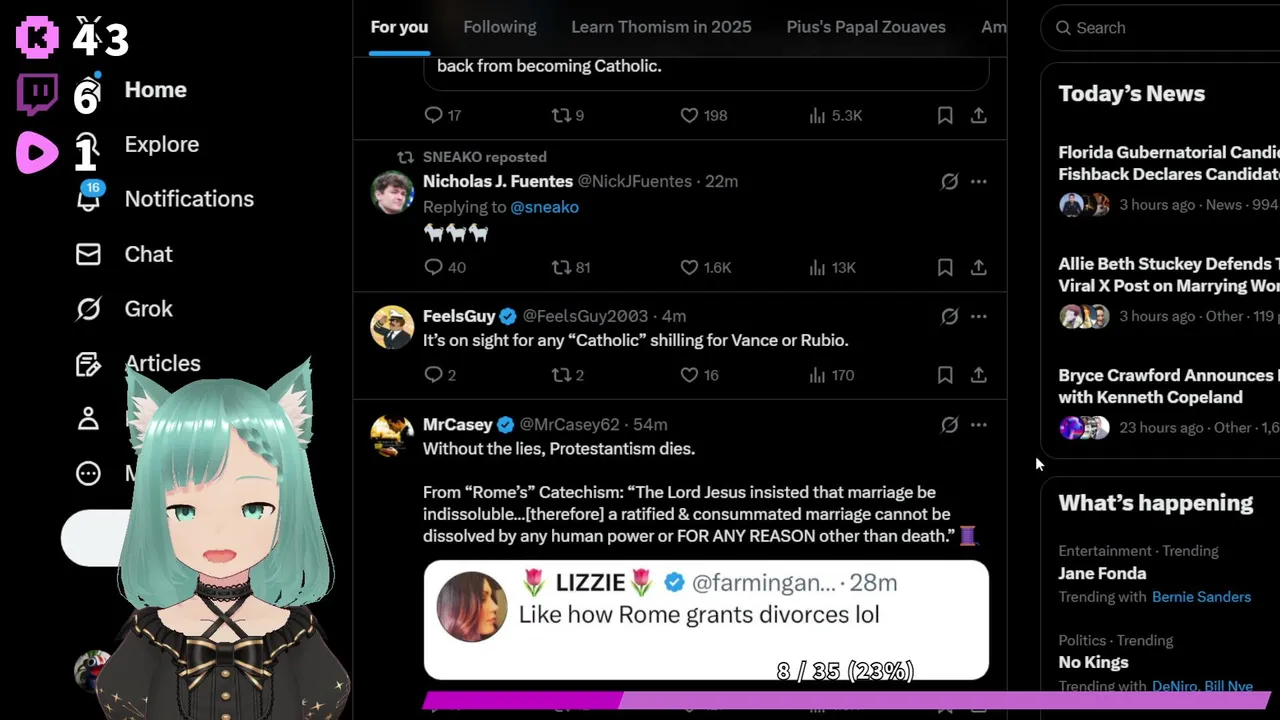Screen dimensions: 1280x720
Task: Open Notifications with 16 badge
Action: [166, 199]
